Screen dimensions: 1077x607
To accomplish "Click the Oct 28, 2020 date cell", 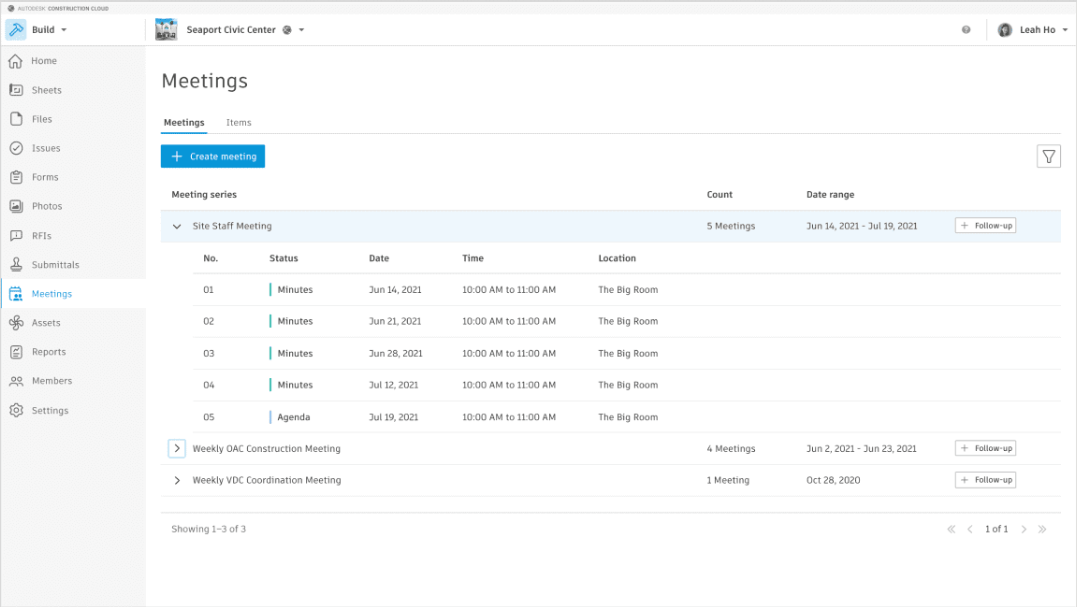I will [x=833, y=480].
